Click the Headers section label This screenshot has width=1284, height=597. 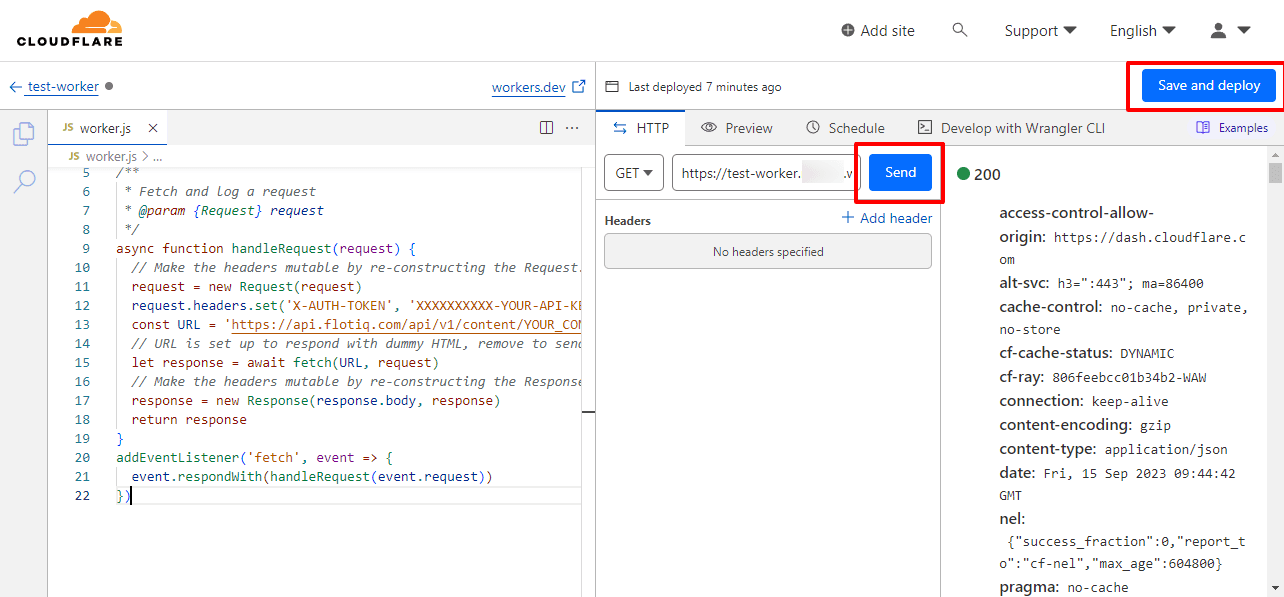628,220
